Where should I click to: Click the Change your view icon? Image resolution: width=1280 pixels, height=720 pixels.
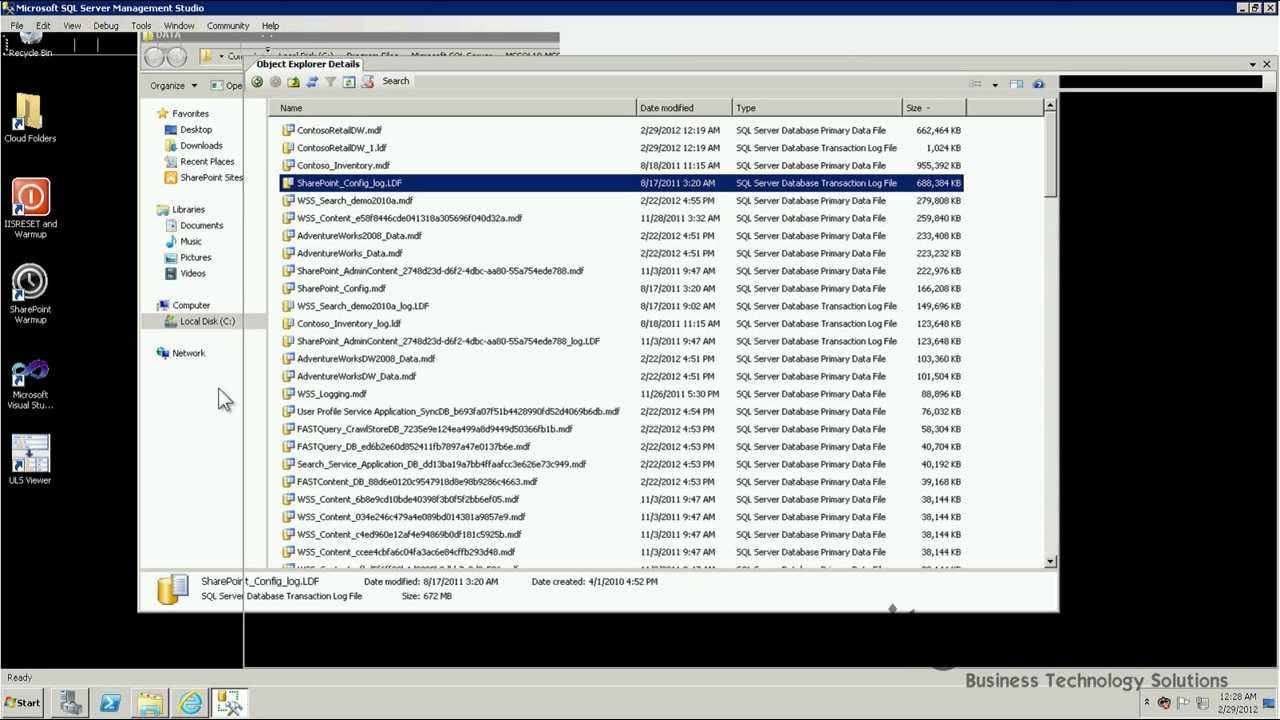pyautogui.click(x=976, y=84)
